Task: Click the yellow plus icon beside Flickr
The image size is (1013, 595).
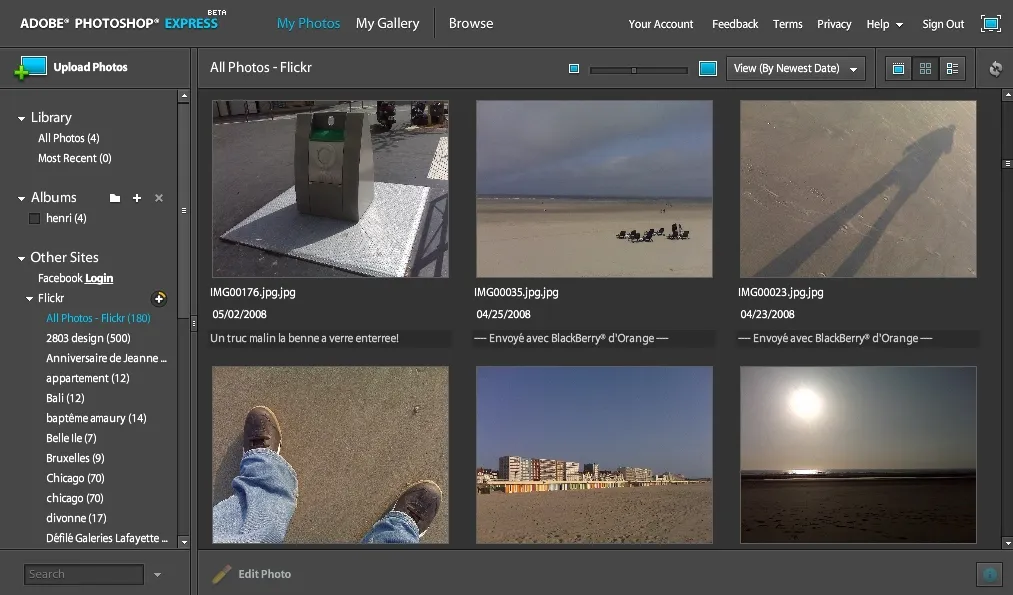Action: (159, 298)
